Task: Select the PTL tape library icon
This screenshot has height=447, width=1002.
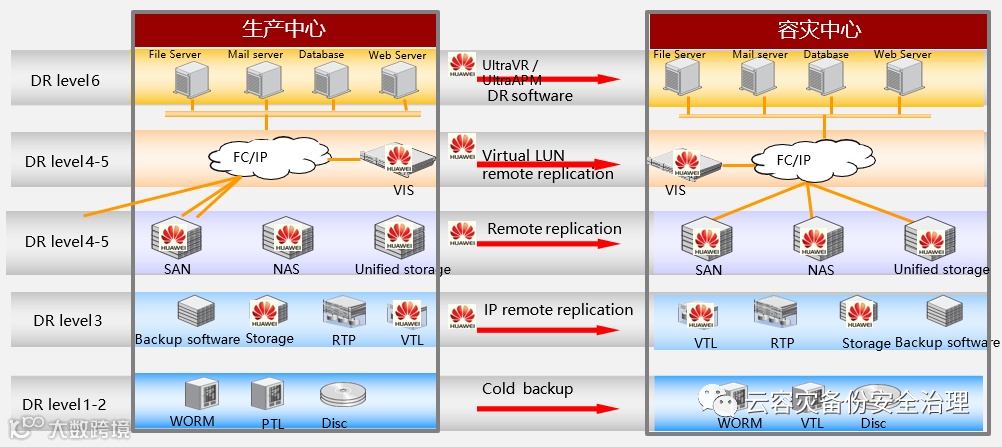Action: click(266, 396)
